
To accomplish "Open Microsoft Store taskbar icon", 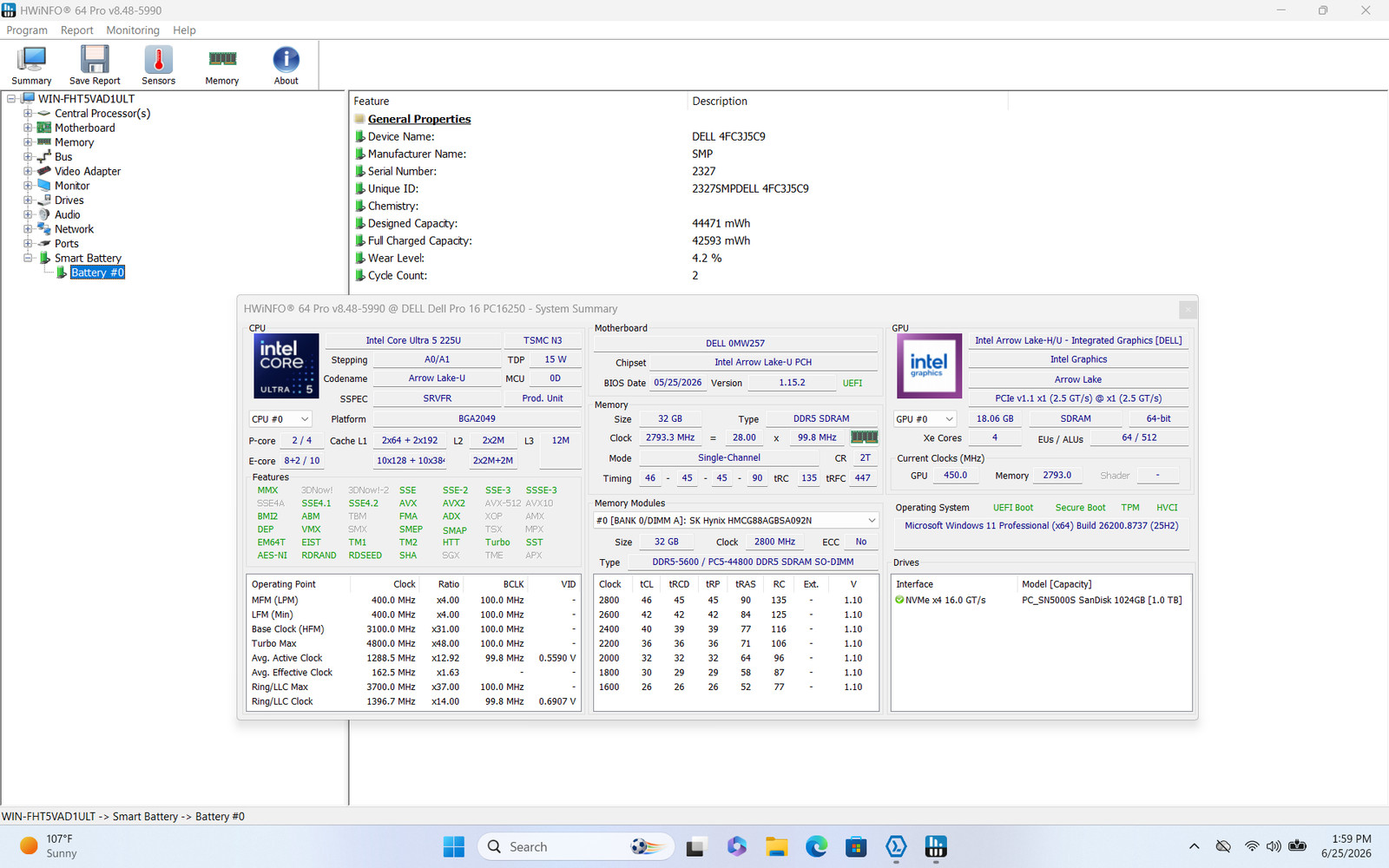I will (x=856, y=846).
